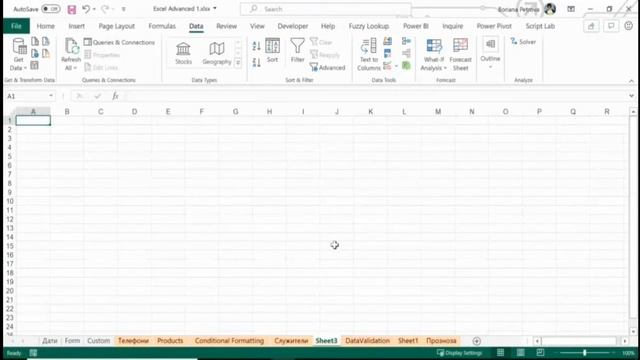Screen dimensions: 640x360
Task: Switch to the Insert tab
Action: (76, 26)
